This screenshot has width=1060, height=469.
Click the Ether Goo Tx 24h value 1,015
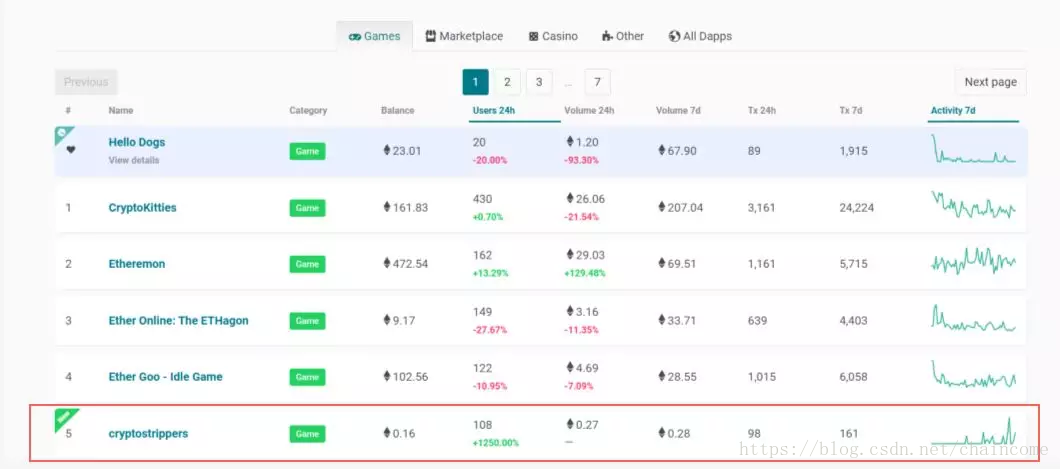[x=761, y=376]
